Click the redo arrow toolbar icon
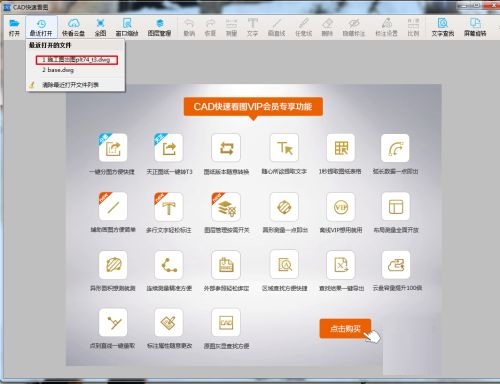 tap(210, 23)
